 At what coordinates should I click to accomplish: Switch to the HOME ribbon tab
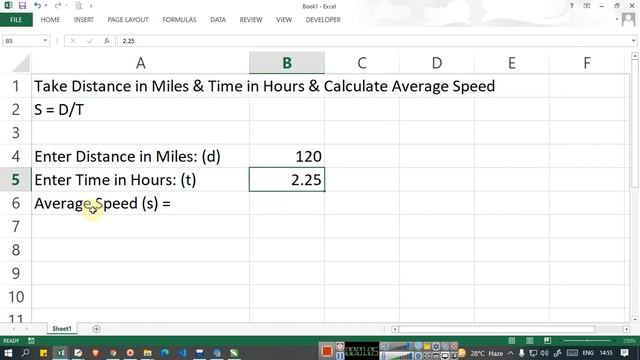(50, 20)
